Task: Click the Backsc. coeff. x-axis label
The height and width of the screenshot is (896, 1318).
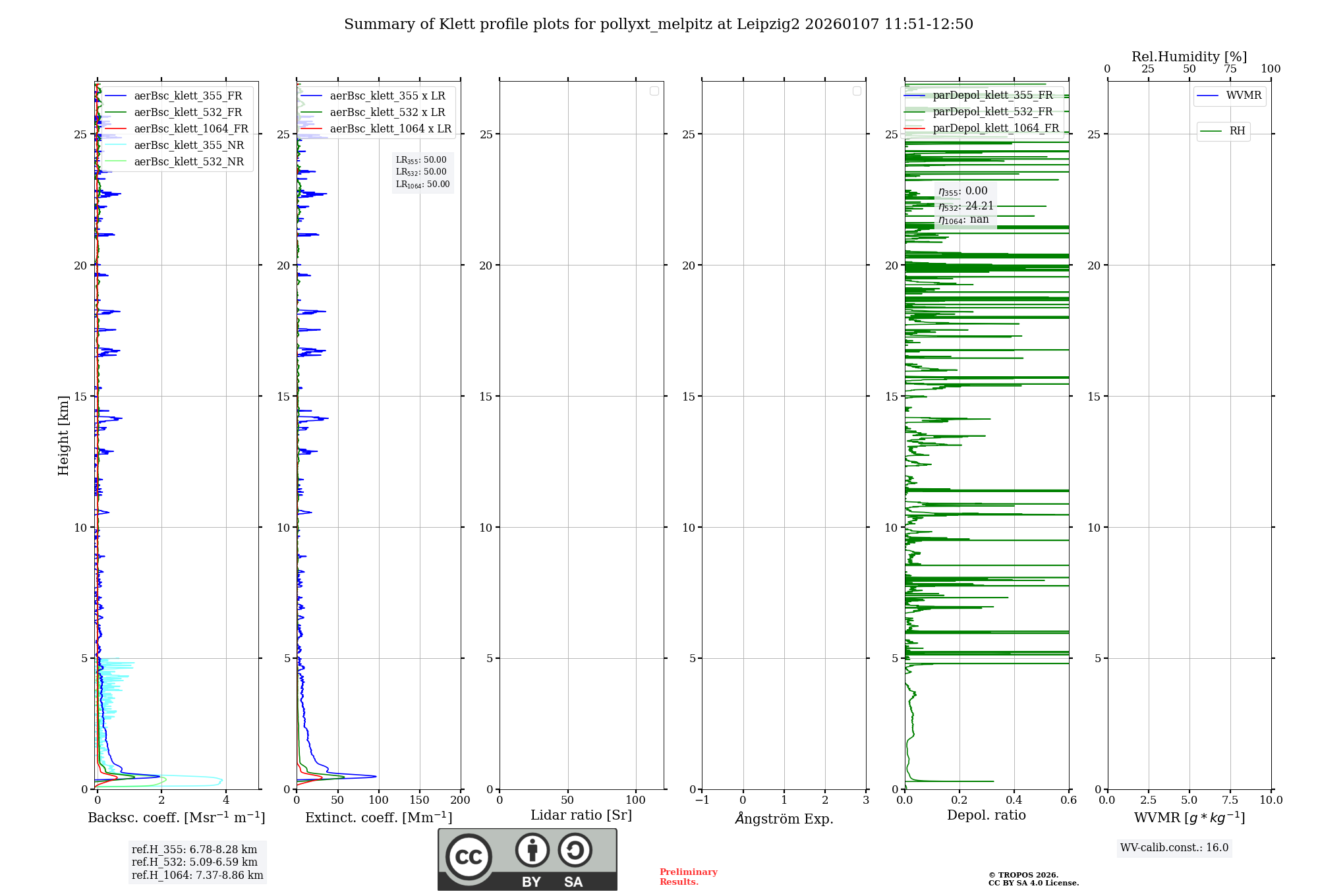Action: 177,818
